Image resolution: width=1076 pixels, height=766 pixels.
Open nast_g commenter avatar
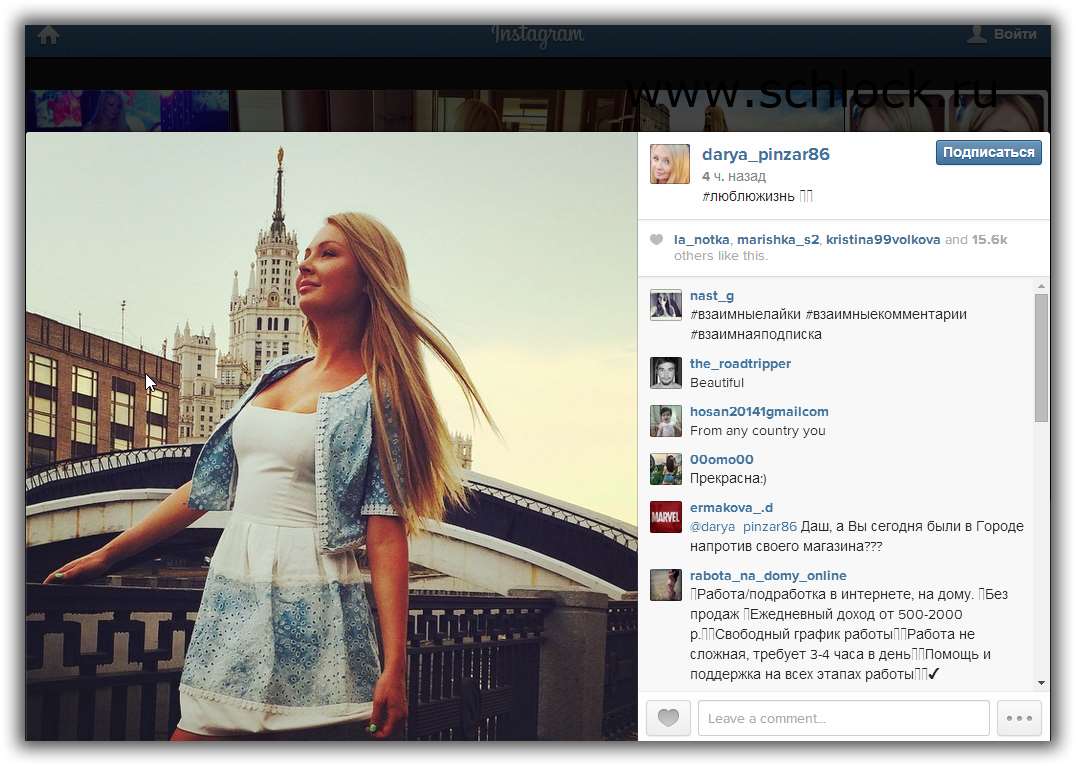click(x=666, y=305)
